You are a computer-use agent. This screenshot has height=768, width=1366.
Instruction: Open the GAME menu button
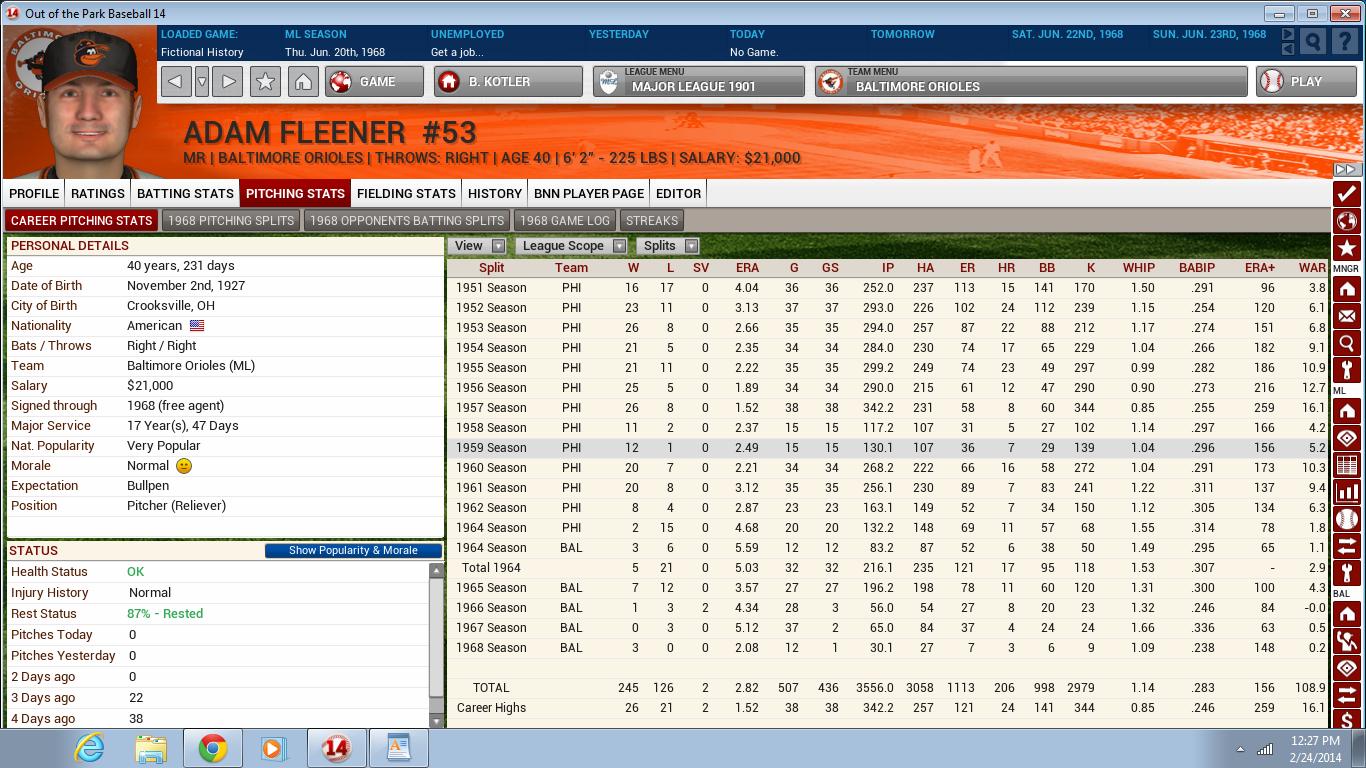pyautogui.click(x=374, y=82)
